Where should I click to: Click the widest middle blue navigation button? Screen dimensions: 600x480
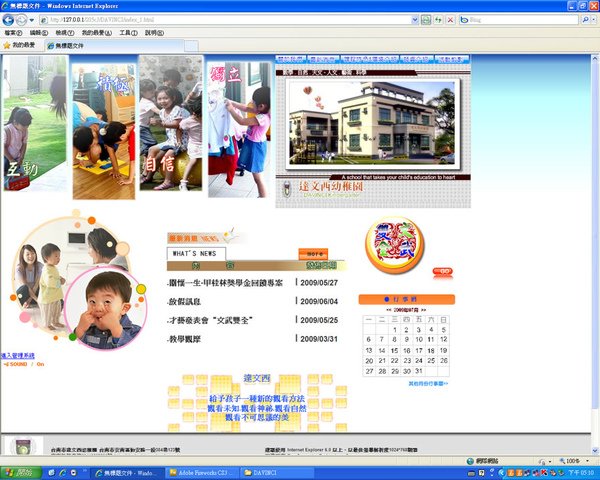point(370,59)
